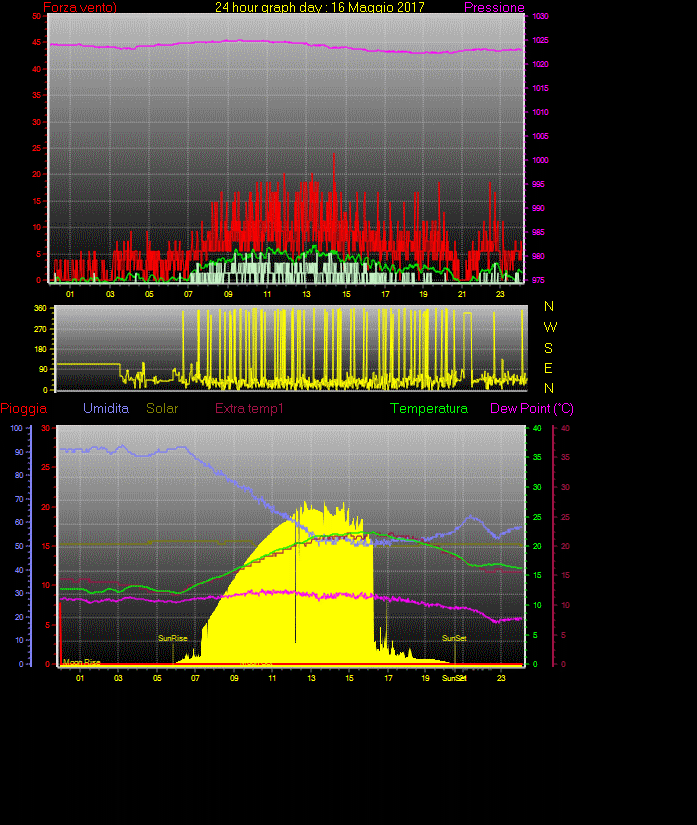Click the "1010" value on Pressione axis
This screenshot has height=825, width=697.
coord(540,112)
